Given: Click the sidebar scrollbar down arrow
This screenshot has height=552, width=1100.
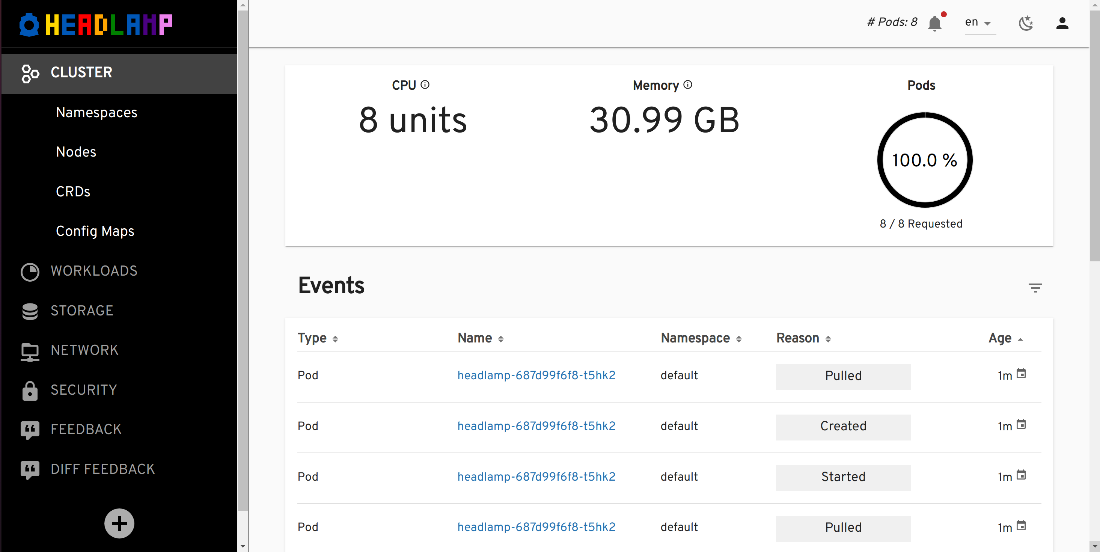Looking at the screenshot, I should pos(243,545).
